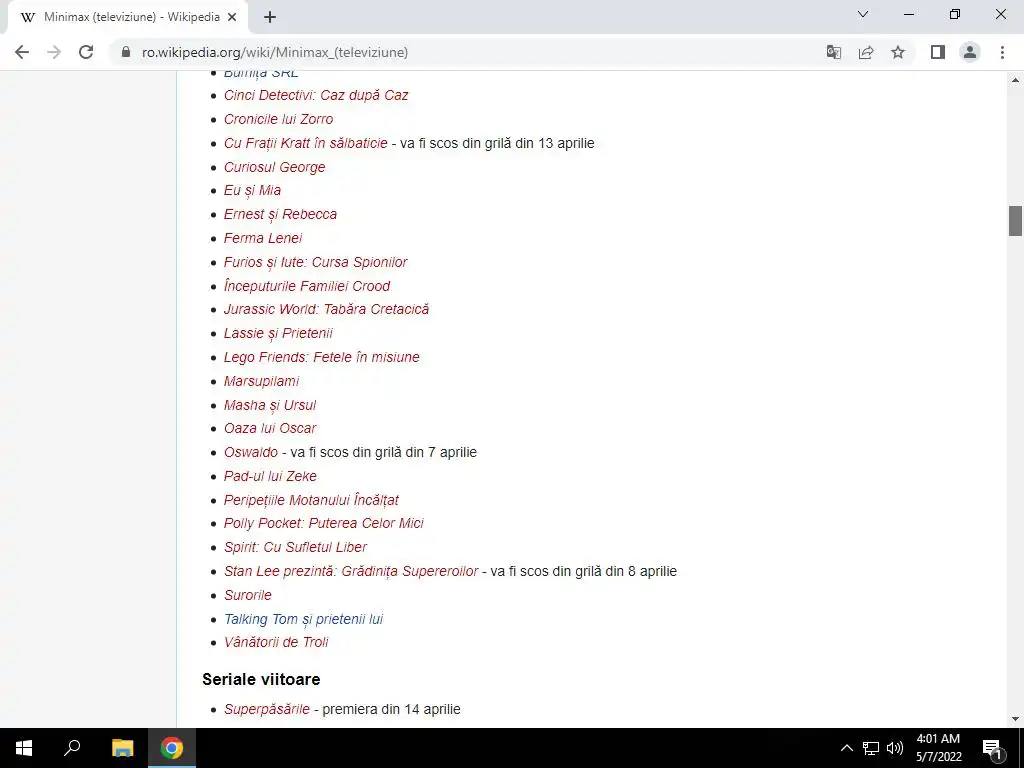The width and height of the screenshot is (1024, 768).
Task: Bookmark this page with the star icon
Action: click(x=898, y=52)
